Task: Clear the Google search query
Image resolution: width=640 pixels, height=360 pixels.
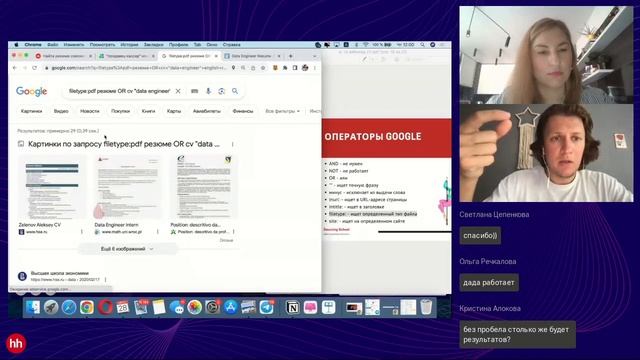Action: click(x=178, y=91)
